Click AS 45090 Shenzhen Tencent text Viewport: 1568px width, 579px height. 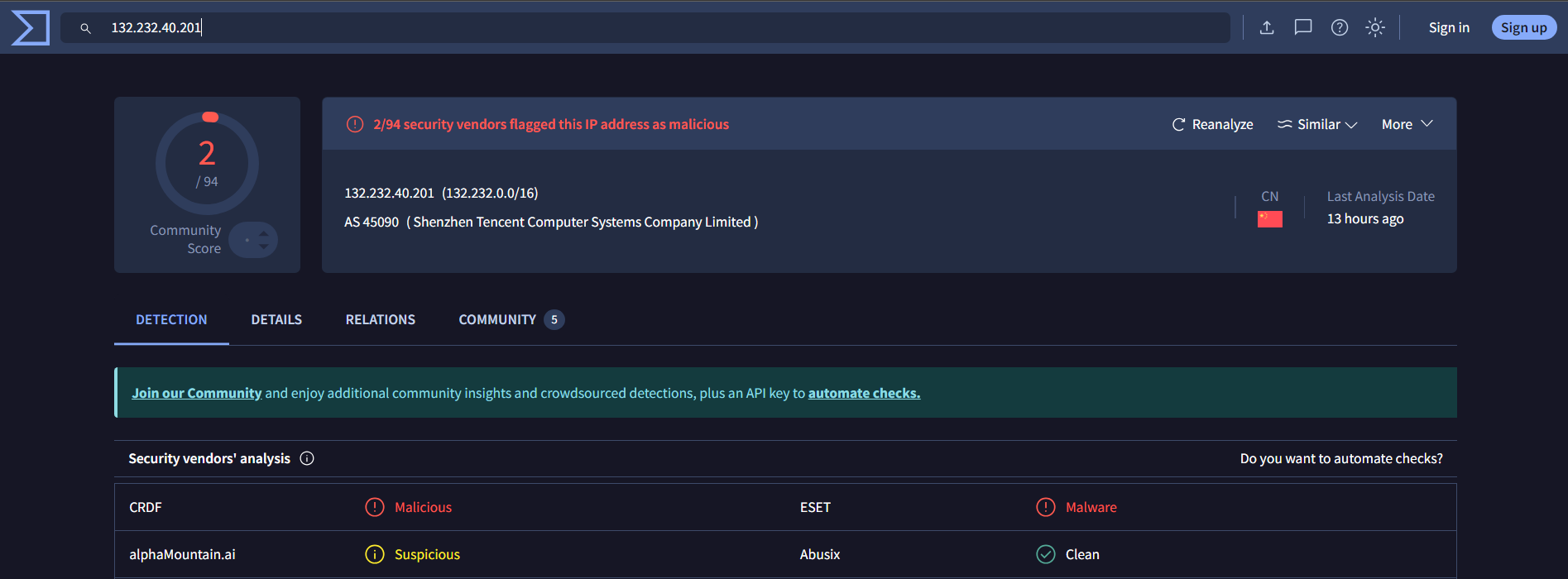551,222
